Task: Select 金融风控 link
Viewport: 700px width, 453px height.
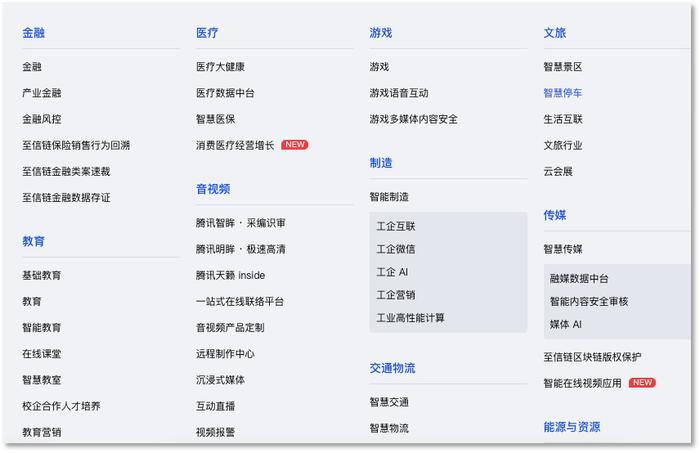Action: tap(42, 119)
